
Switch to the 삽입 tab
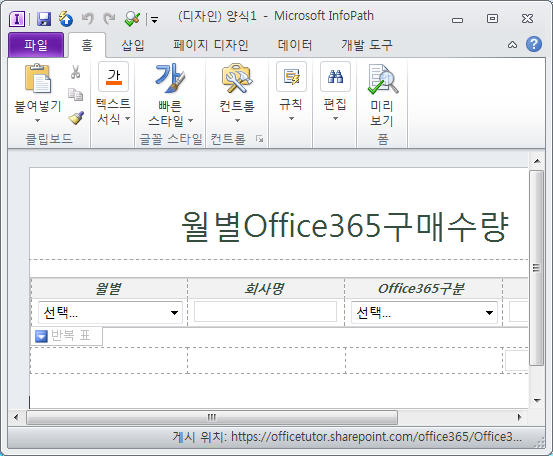coord(133,45)
